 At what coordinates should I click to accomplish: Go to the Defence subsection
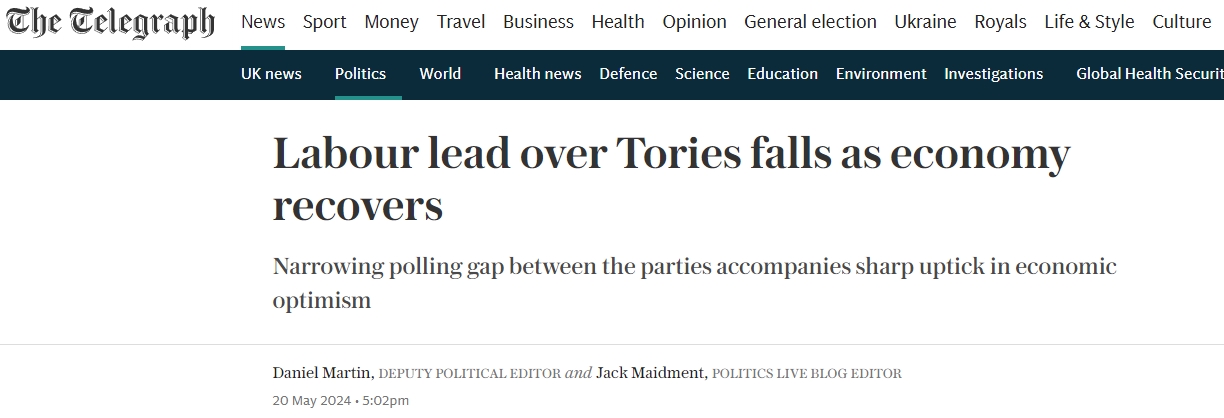tap(628, 74)
